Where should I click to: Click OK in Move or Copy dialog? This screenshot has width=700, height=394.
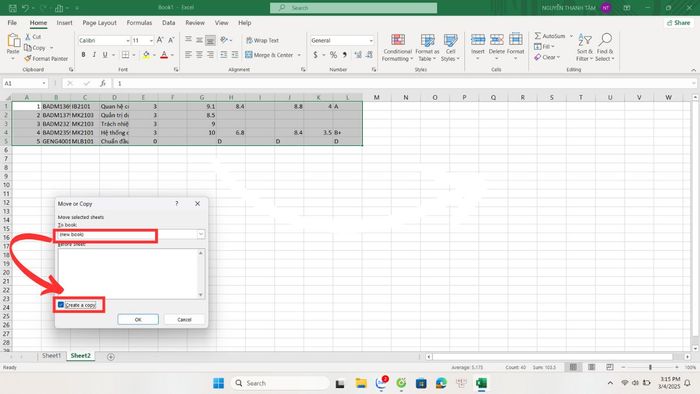pyautogui.click(x=138, y=319)
